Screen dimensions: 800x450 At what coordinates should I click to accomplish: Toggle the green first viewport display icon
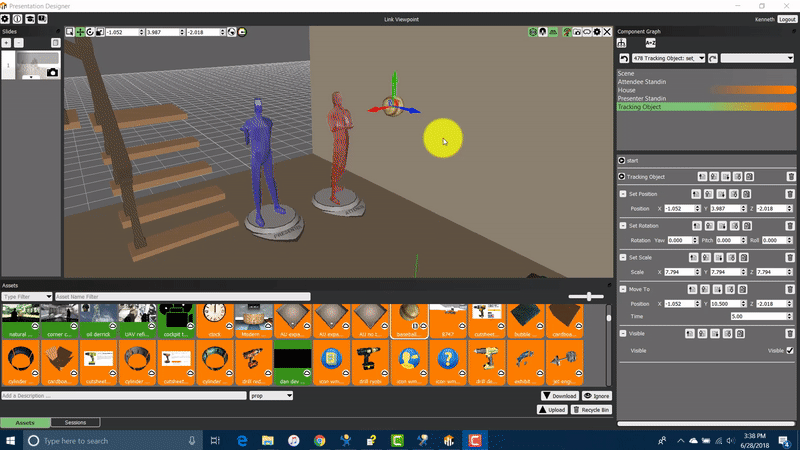[x=533, y=32]
